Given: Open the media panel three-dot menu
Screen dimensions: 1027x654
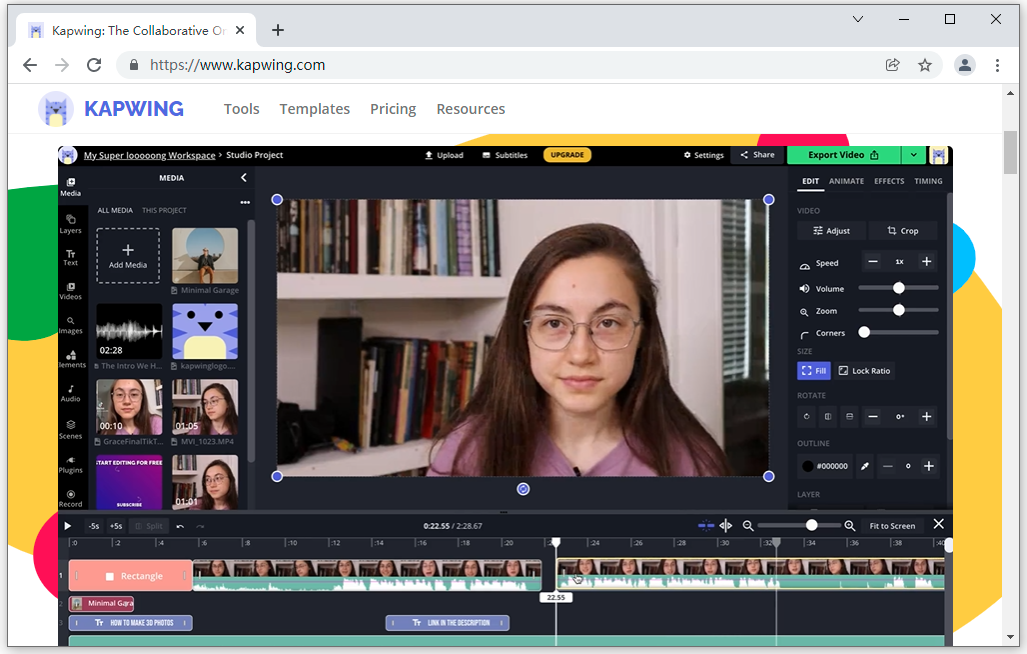Looking at the screenshot, I should 245,202.
